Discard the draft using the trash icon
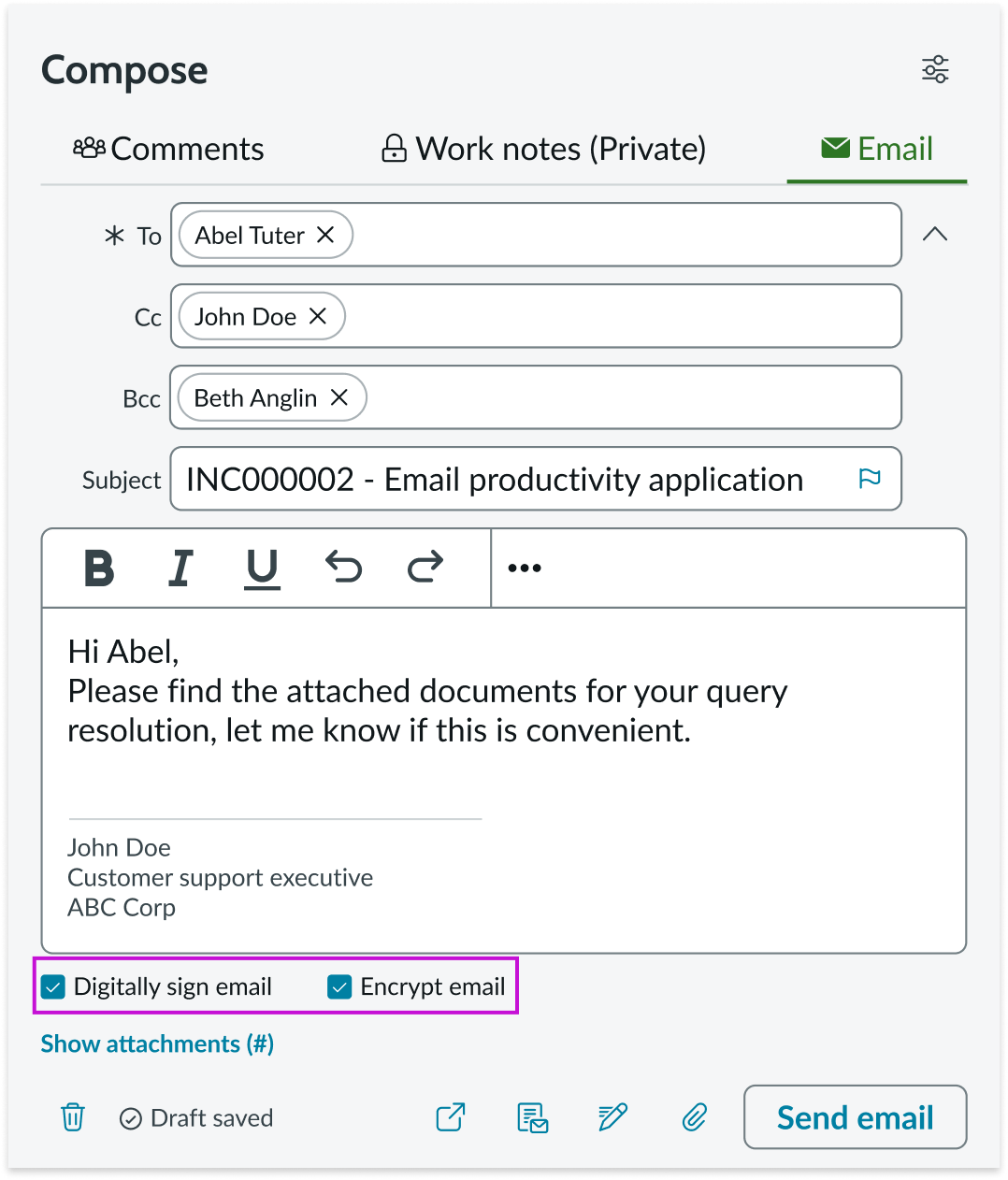 [72, 1117]
